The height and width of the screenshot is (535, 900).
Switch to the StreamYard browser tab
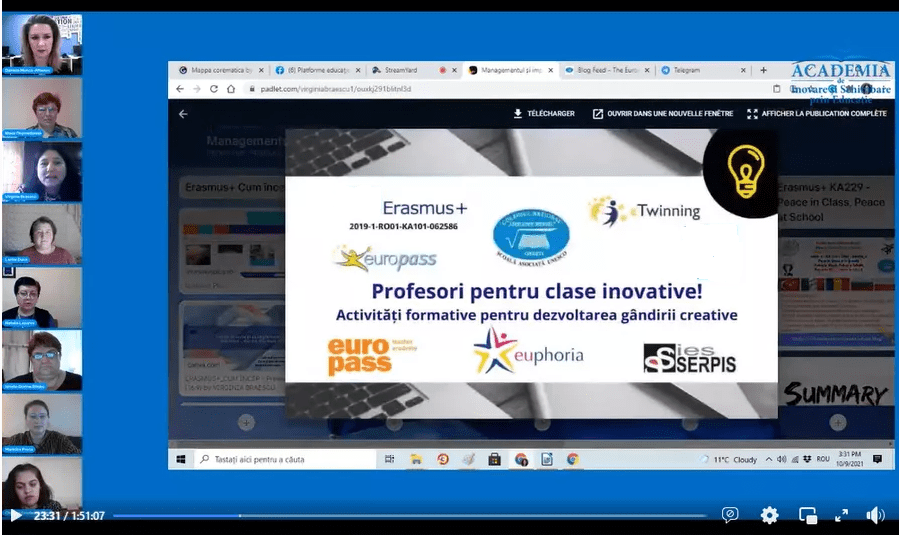click(x=398, y=70)
